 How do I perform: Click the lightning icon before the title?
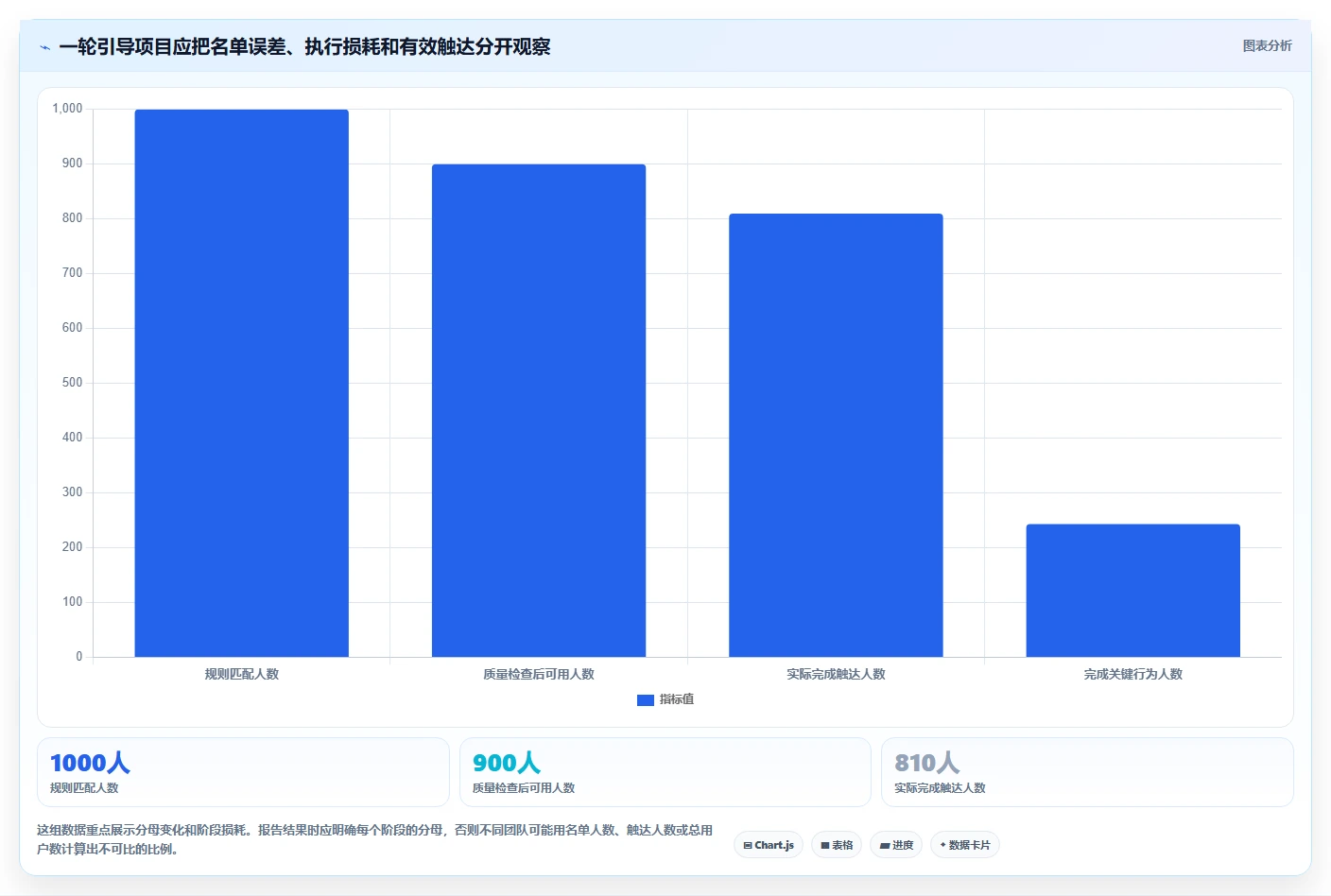coord(44,47)
